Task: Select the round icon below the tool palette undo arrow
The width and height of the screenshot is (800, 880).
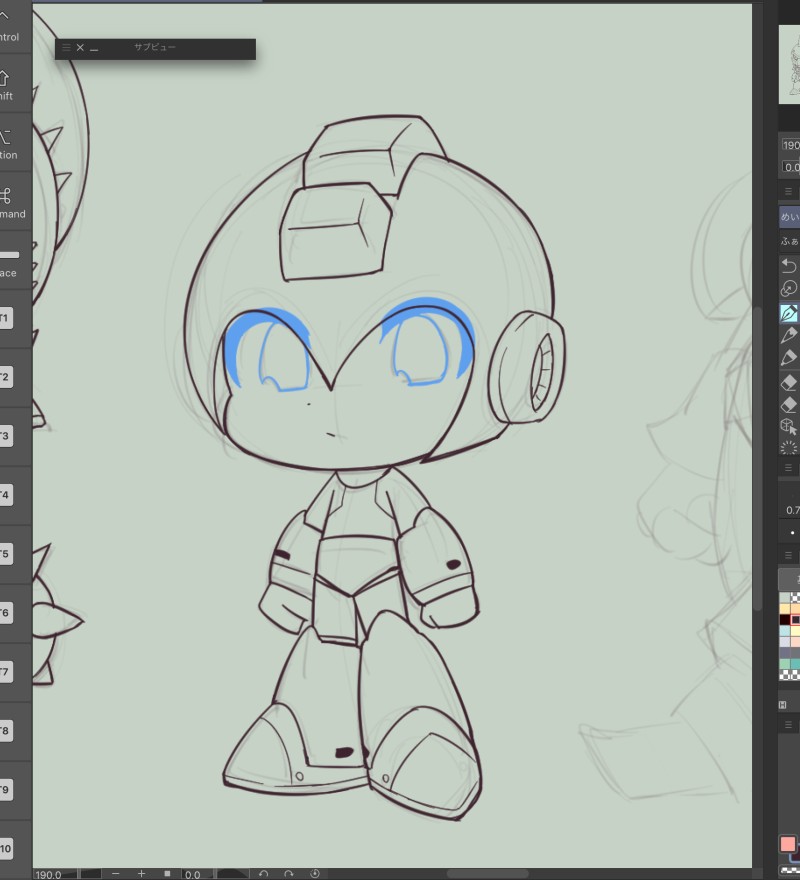Action: coord(789,289)
